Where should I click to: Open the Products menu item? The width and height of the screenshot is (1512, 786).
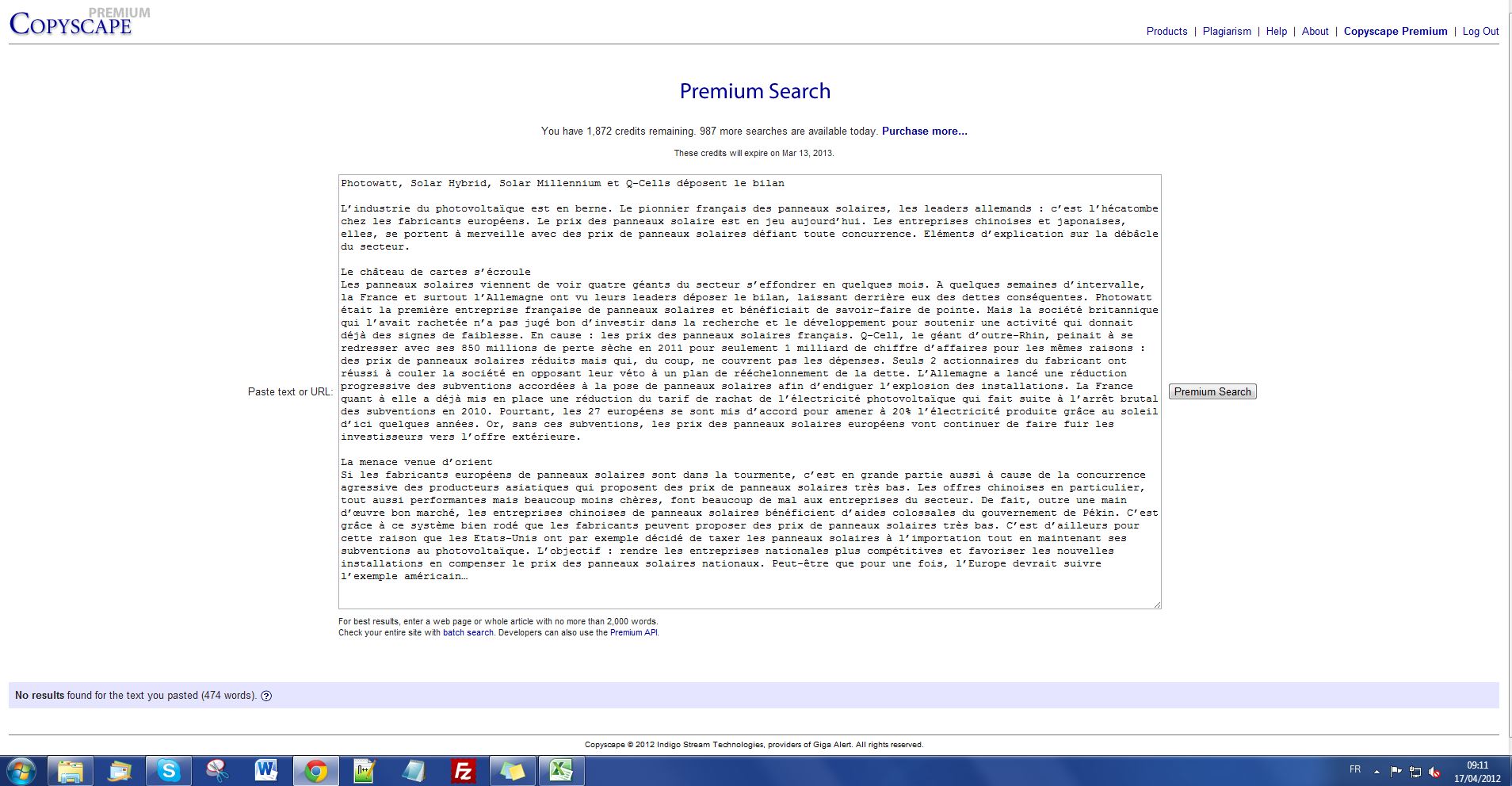point(1166,32)
